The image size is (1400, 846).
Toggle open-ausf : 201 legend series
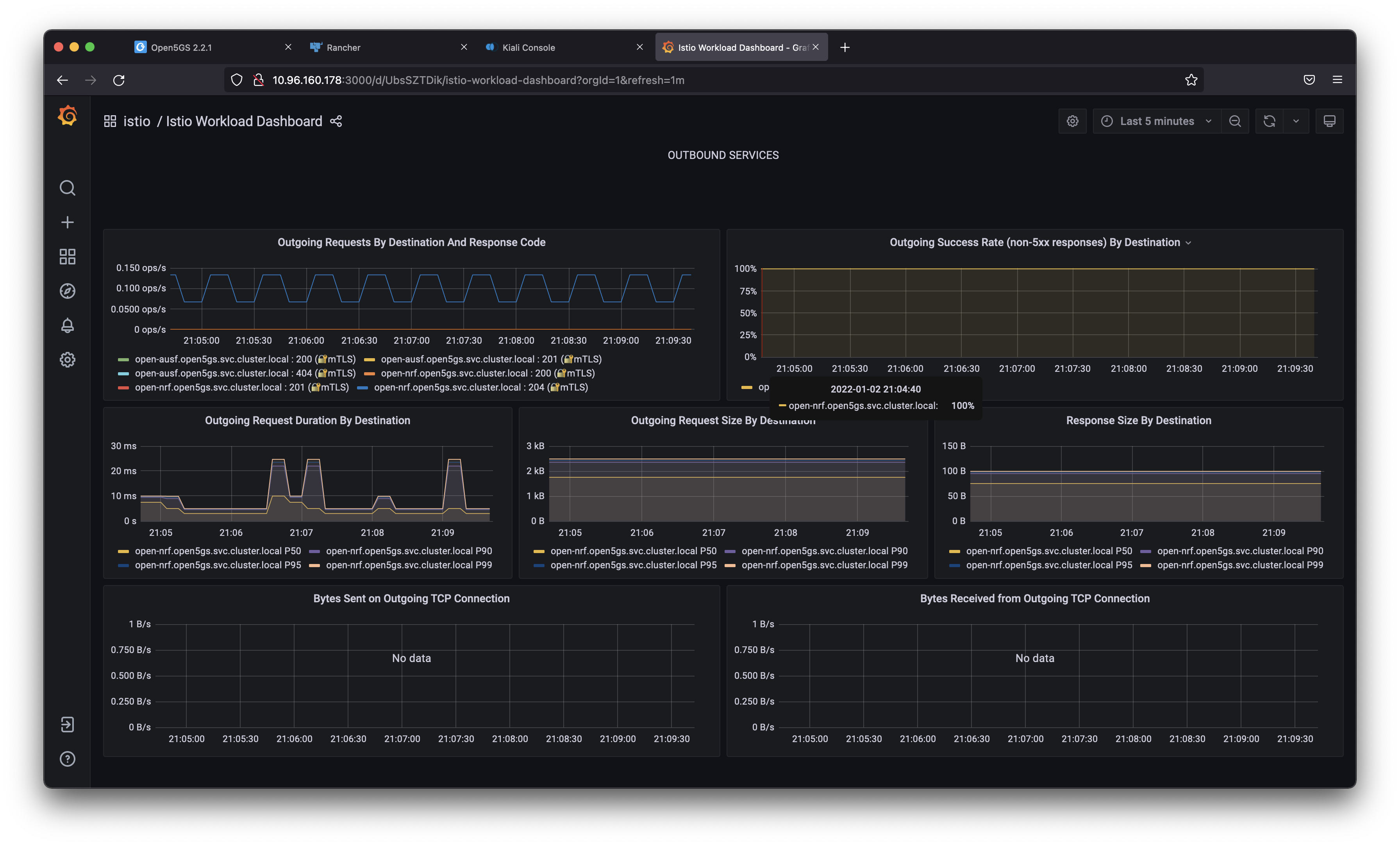point(491,359)
